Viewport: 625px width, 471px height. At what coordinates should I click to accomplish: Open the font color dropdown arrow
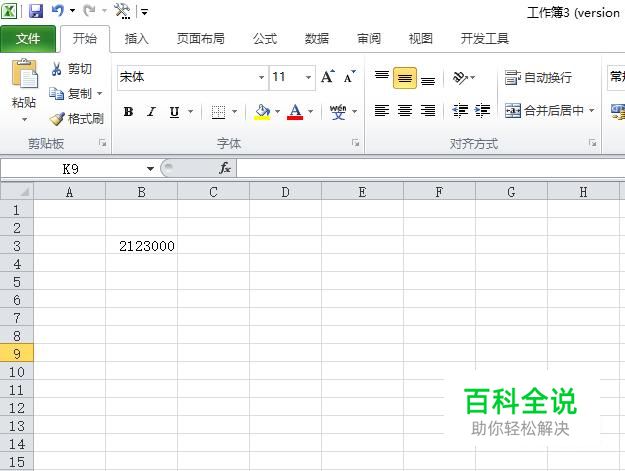pyautogui.click(x=311, y=112)
